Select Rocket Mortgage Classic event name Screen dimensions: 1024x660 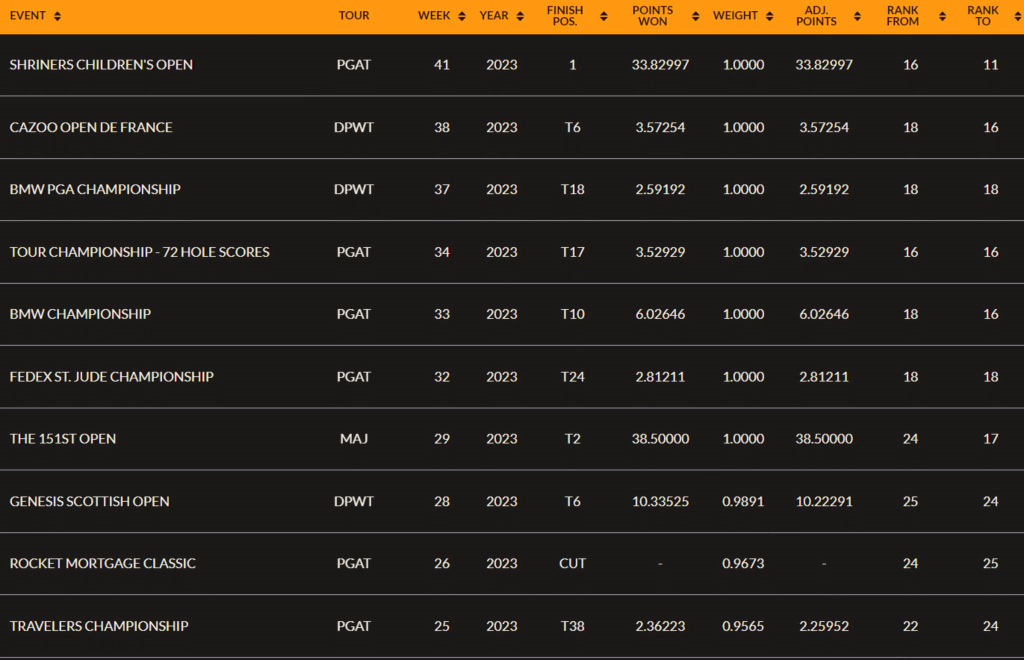pos(103,563)
